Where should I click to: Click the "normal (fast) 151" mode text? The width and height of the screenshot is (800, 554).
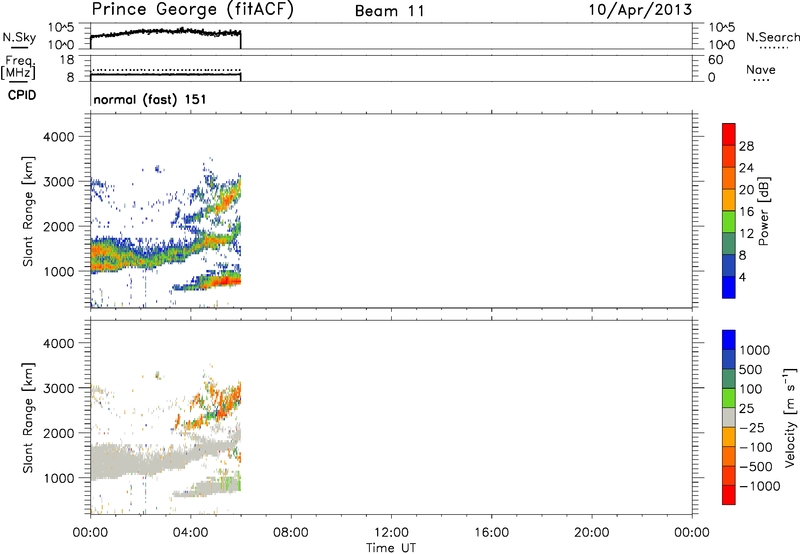[150, 99]
